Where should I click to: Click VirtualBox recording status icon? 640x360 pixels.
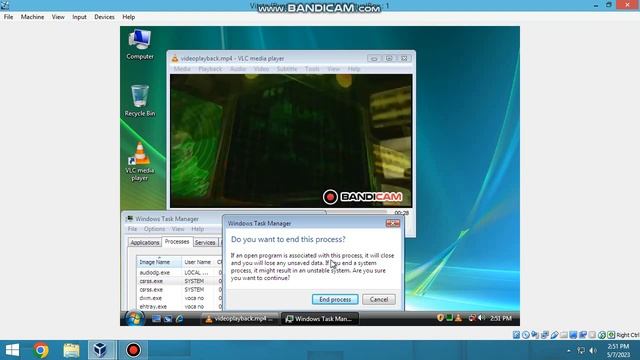point(583,335)
